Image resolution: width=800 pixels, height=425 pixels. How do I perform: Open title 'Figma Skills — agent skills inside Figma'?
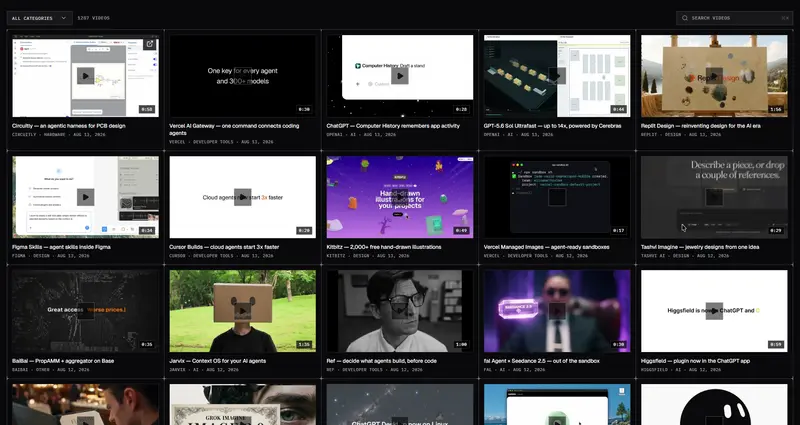[61, 247]
